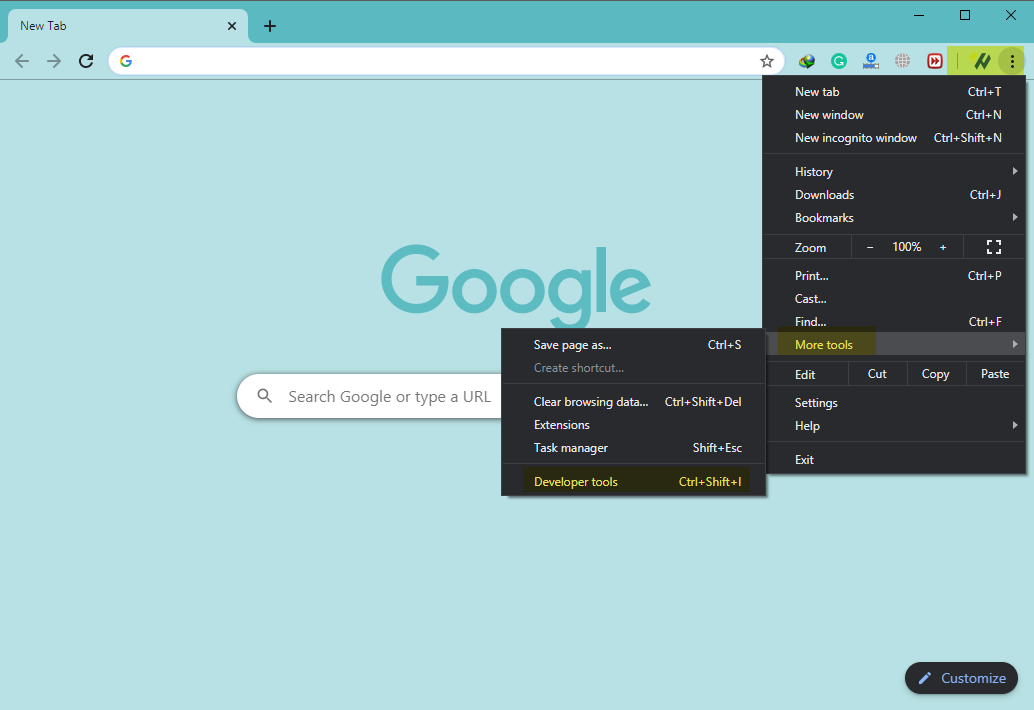The image size is (1034, 710).
Task: Click the red fast-forward extension icon
Action: (x=934, y=61)
